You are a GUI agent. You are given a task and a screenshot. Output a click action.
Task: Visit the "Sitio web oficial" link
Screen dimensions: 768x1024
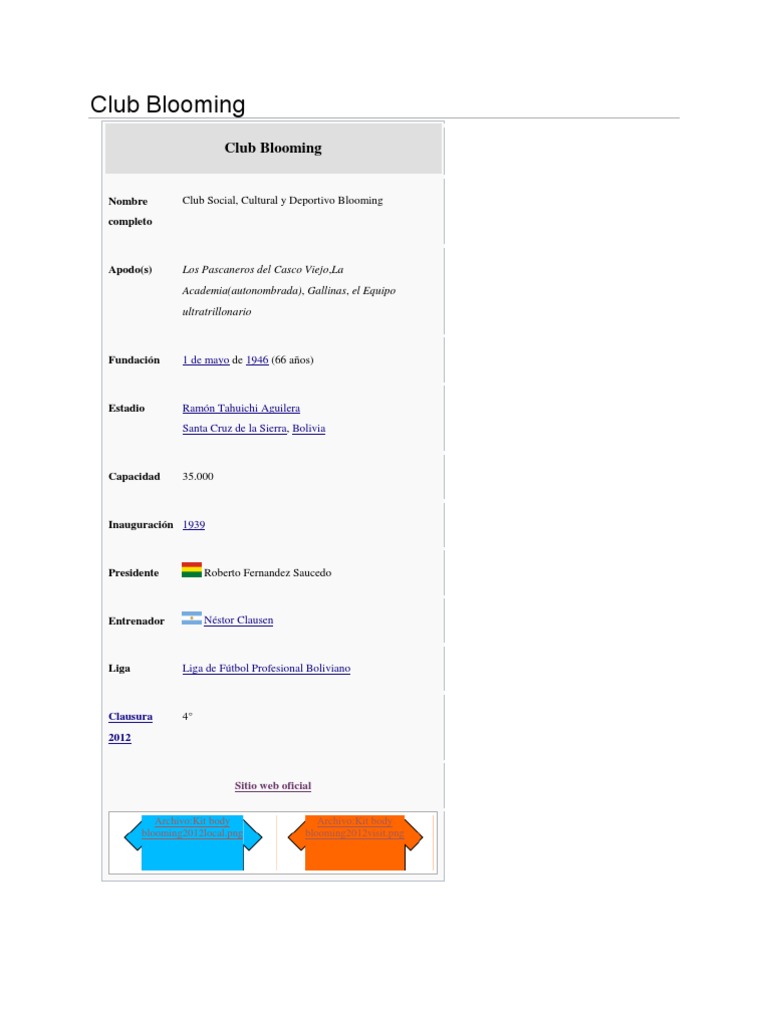[x=273, y=786]
